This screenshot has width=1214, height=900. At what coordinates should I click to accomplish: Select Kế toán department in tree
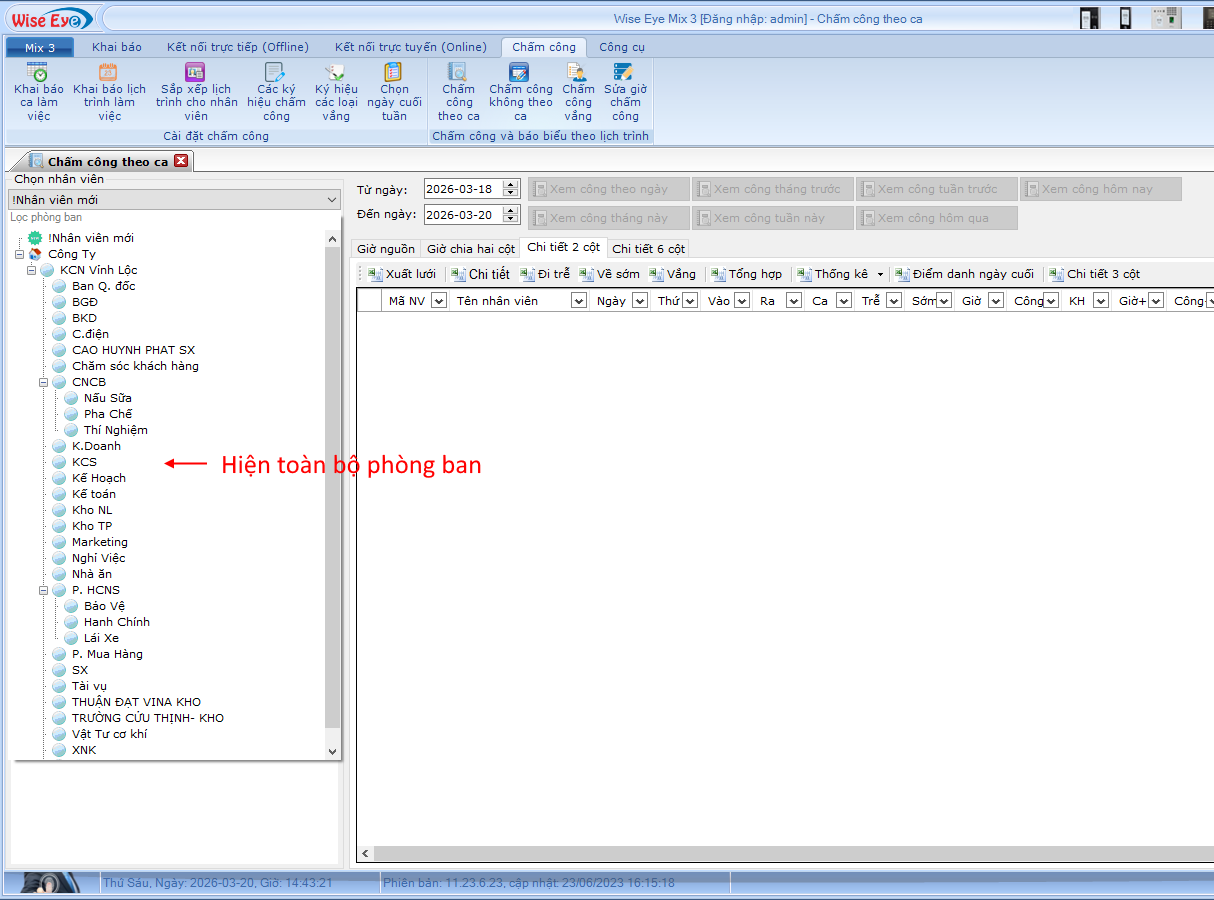coord(94,494)
